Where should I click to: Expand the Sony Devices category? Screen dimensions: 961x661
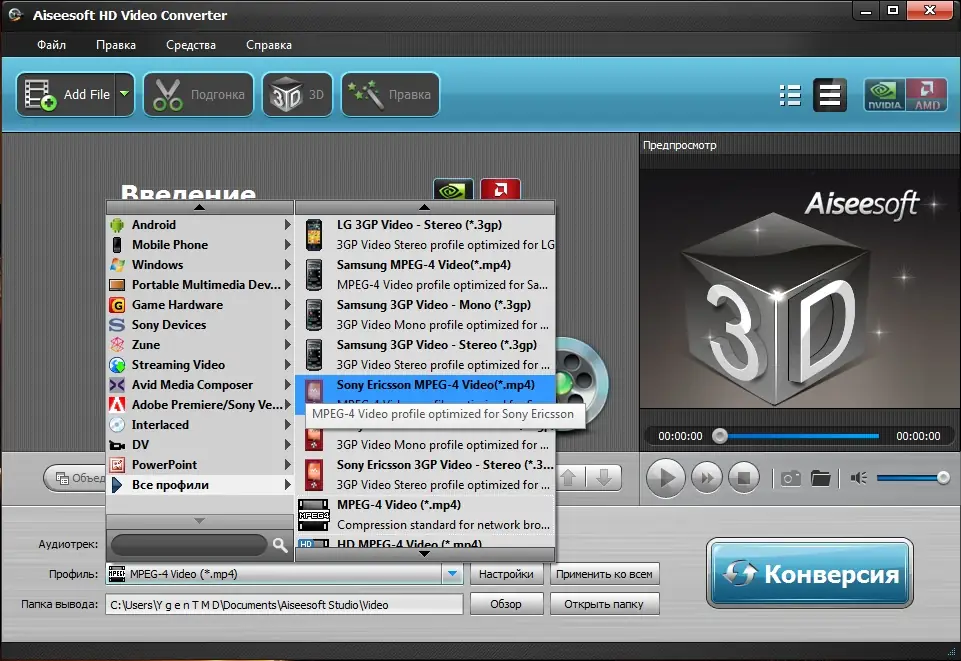(x=200, y=325)
